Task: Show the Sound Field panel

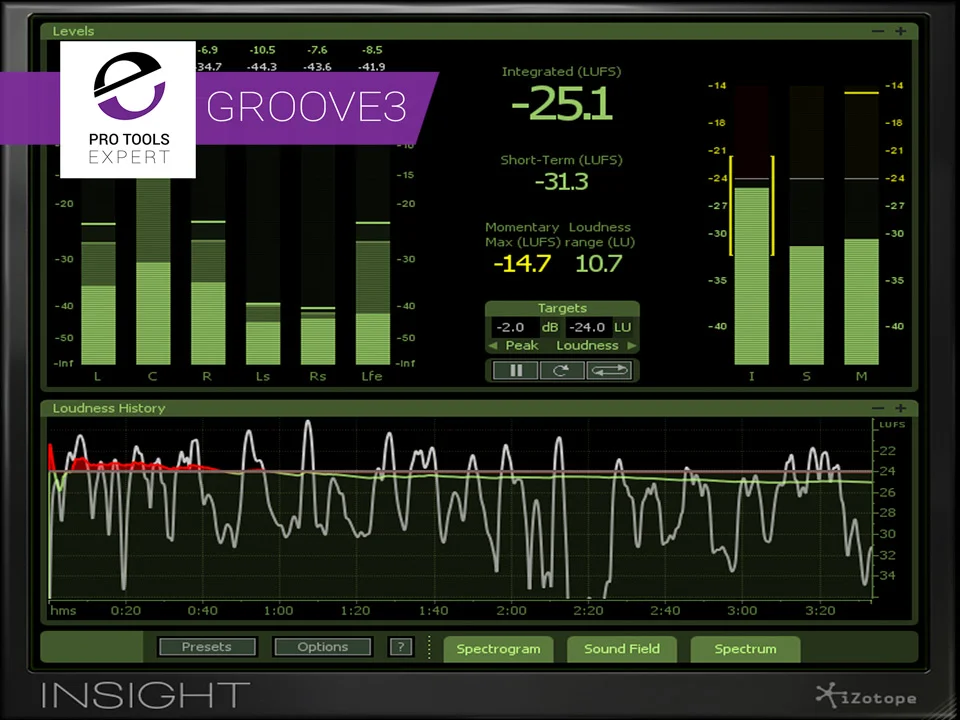Action: click(621, 649)
